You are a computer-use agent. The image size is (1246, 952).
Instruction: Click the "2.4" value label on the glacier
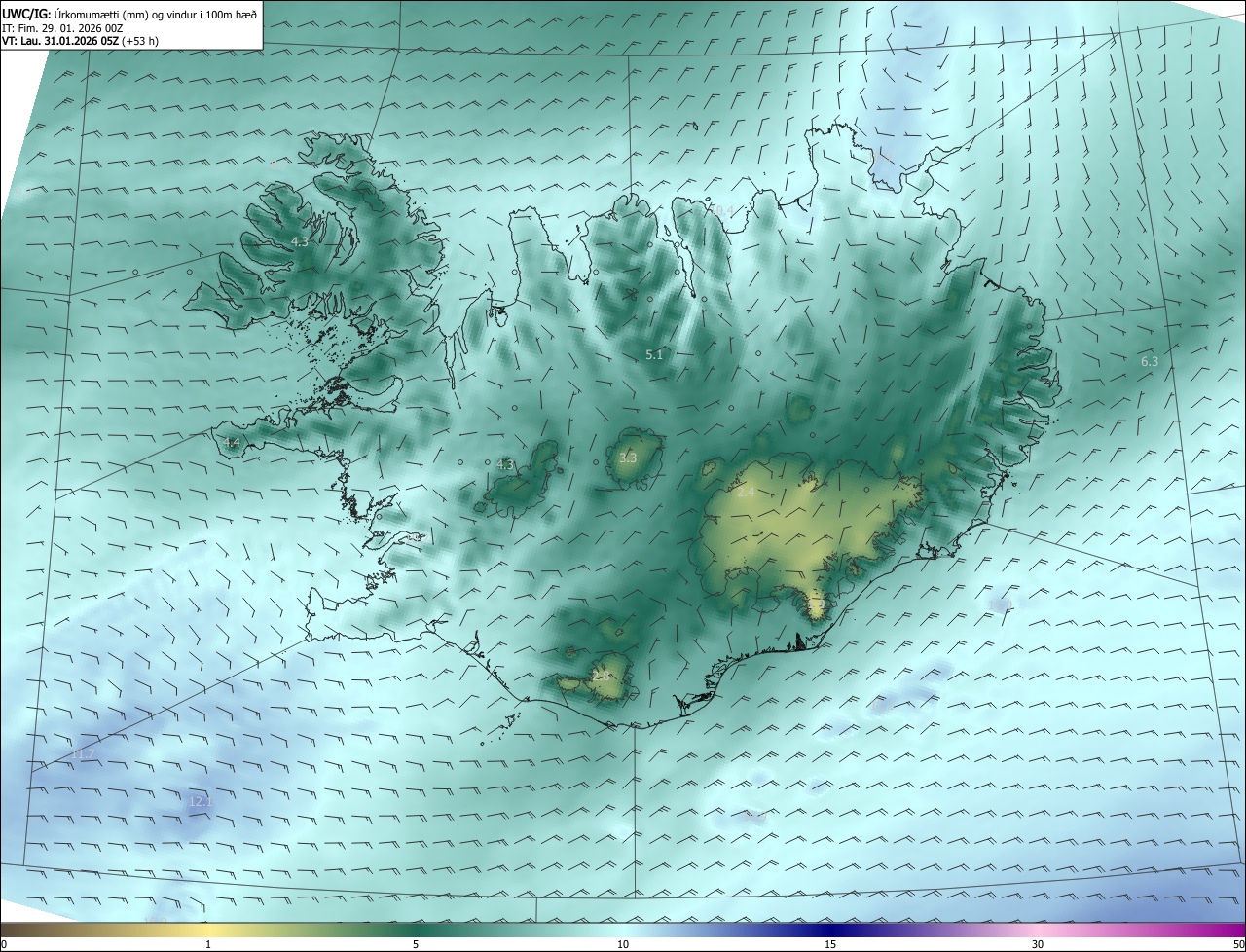pyautogui.click(x=746, y=493)
